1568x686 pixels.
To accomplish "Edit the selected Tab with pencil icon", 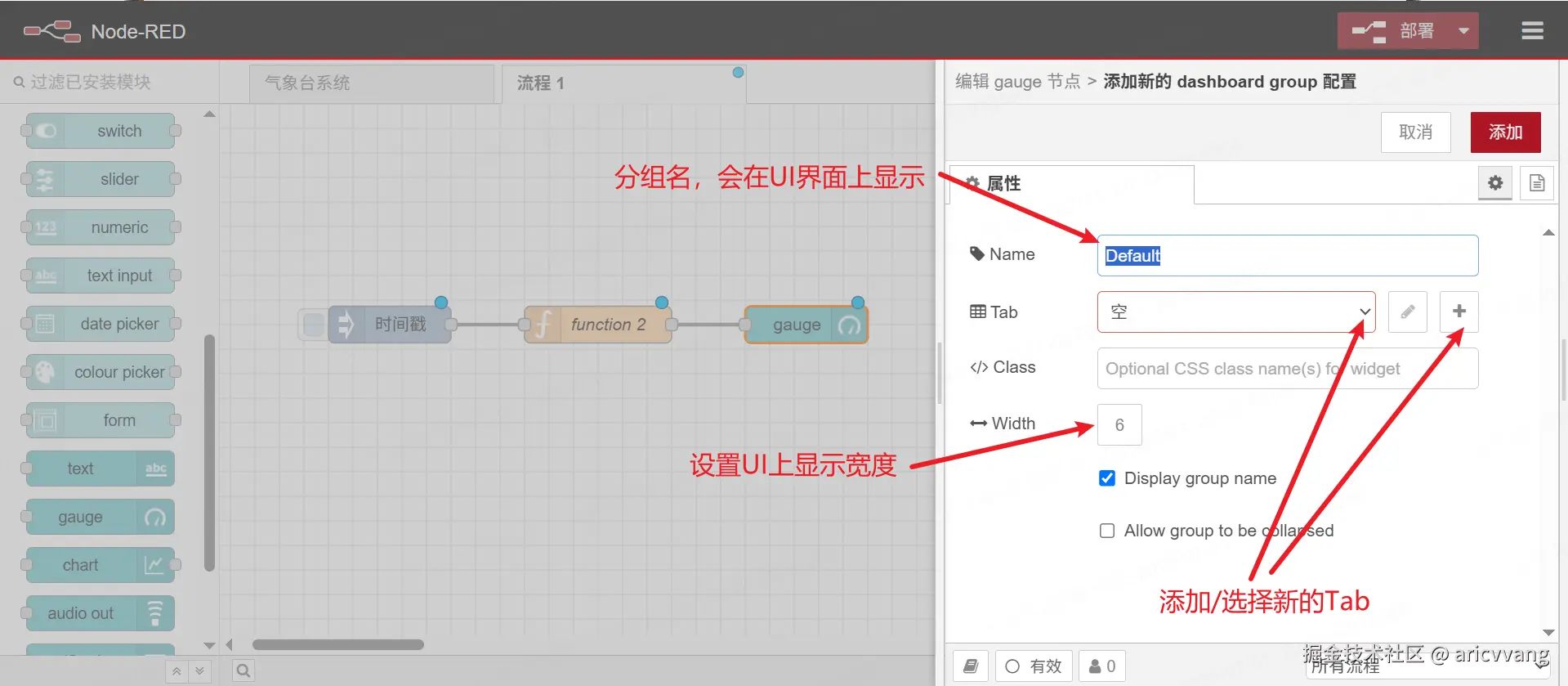I will point(1407,312).
